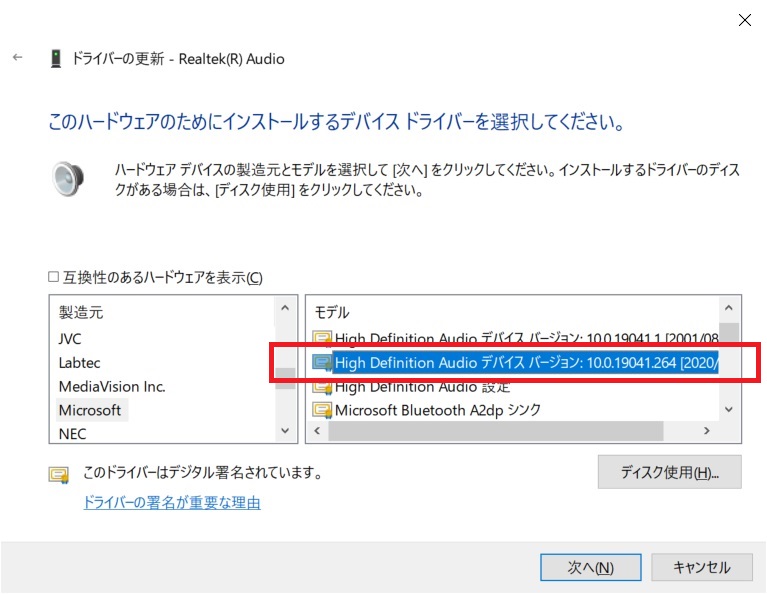
Task: Click the 製造元 column header
Action: coord(81,312)
